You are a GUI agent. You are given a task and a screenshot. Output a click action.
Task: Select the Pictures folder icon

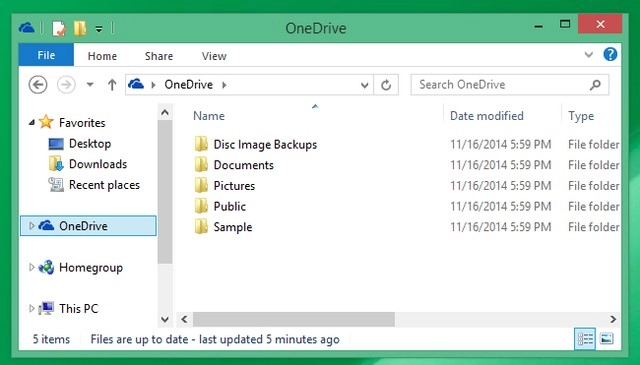pyautogui.click(x=201, y=185)
